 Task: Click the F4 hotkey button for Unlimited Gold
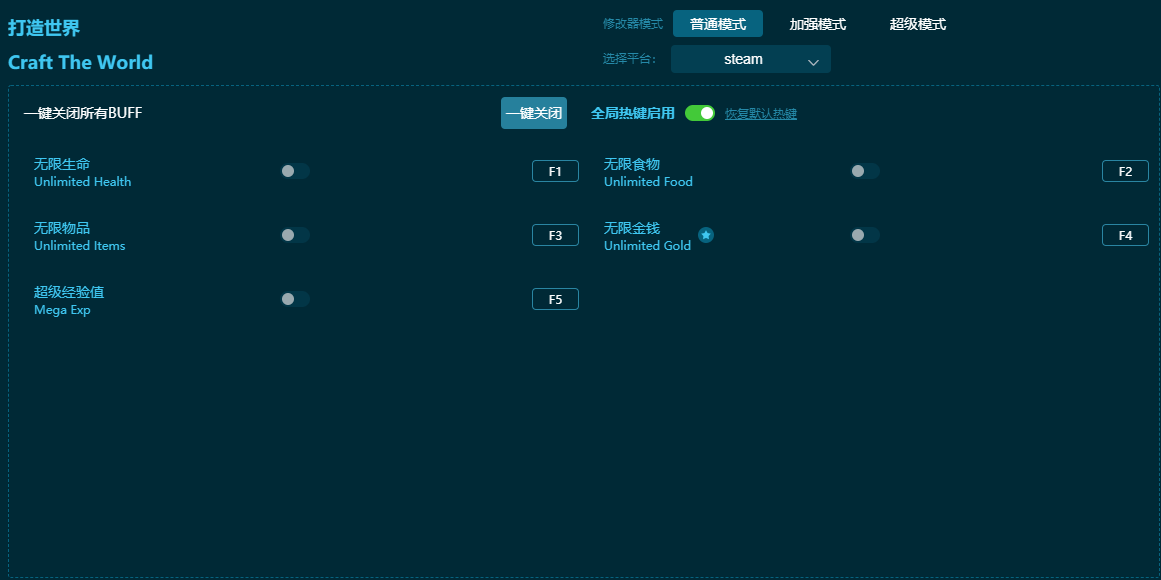point(1125,234)
